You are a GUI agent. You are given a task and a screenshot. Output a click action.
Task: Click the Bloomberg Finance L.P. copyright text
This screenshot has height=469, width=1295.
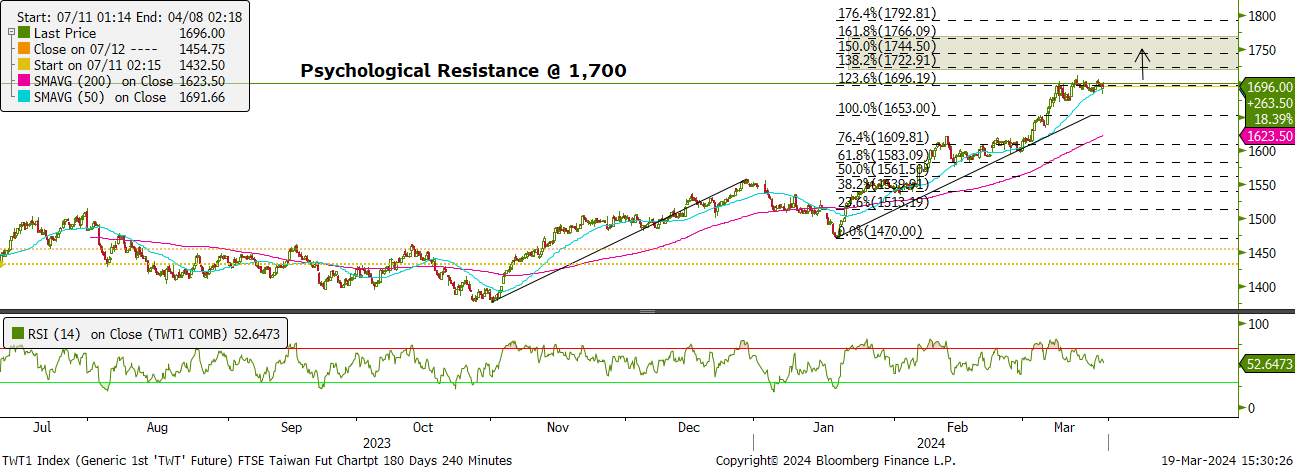pyautogui.click(x=835, y=460)
